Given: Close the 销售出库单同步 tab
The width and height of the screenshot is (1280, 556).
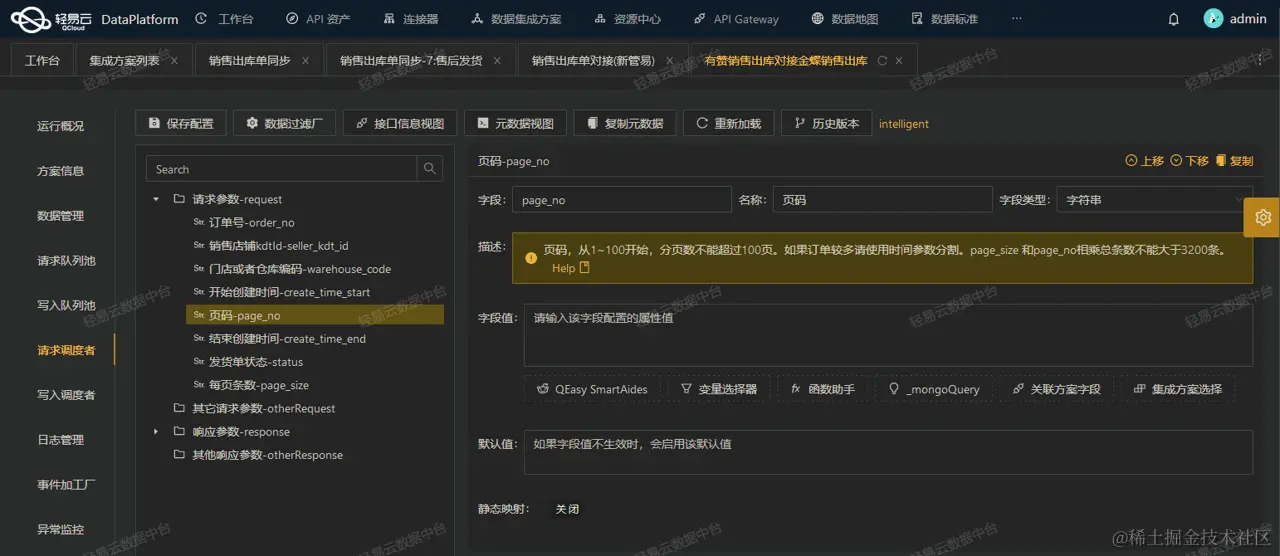Looking at the screenshot, I should point(305,61).
